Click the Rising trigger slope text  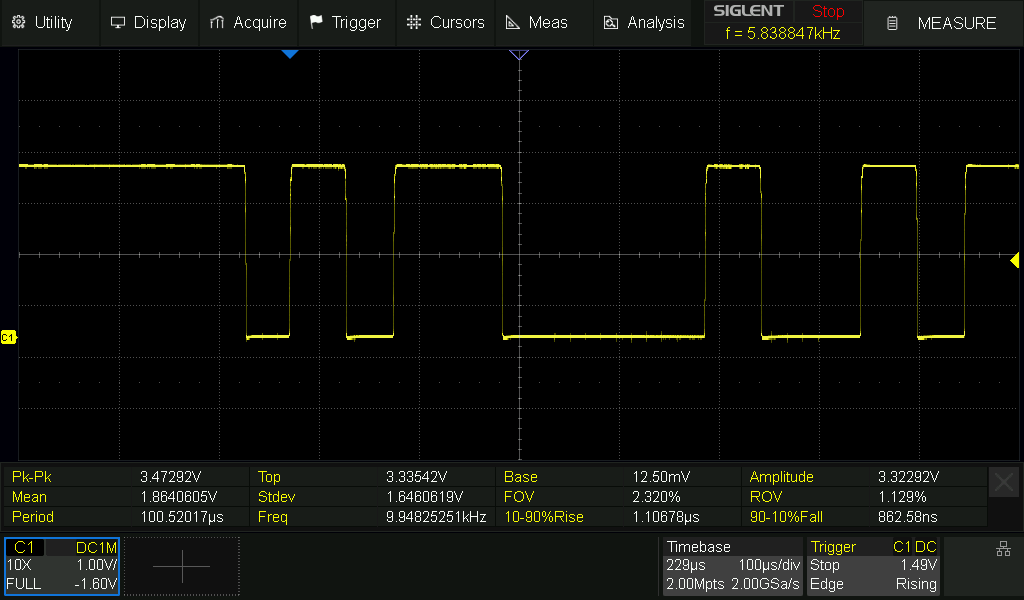916,584
